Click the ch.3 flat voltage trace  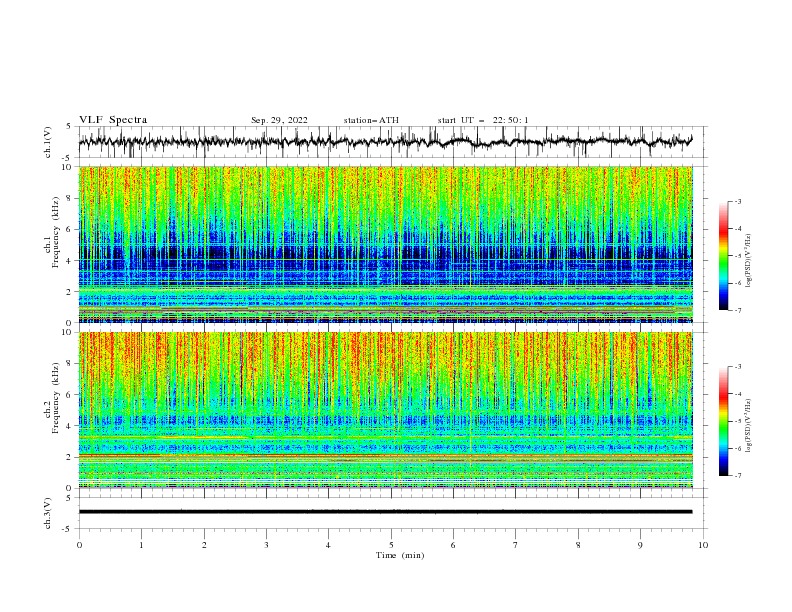click(x=386, y=512)
